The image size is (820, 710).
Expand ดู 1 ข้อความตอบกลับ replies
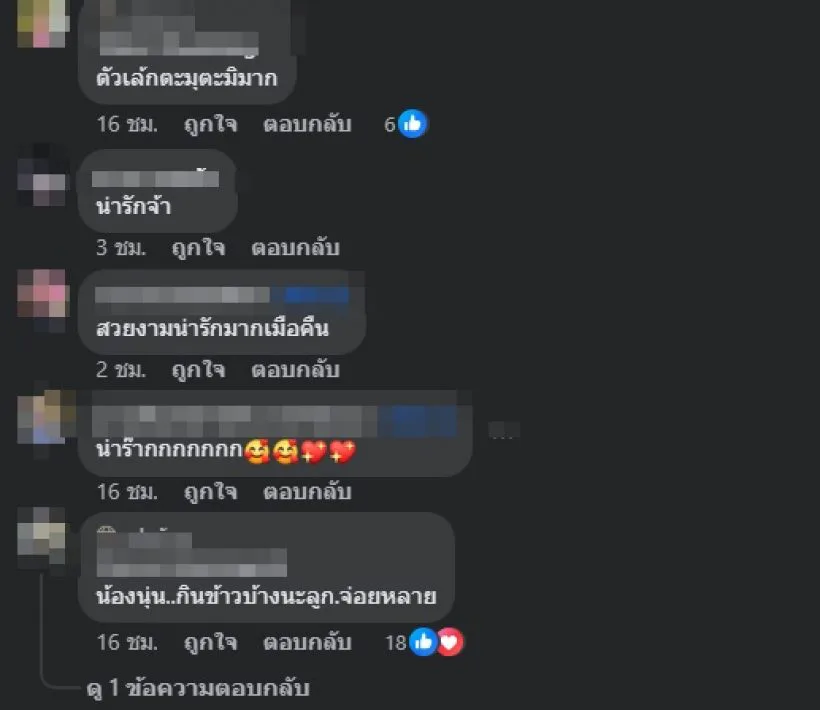pyautogui.click(x=198, y=688)
